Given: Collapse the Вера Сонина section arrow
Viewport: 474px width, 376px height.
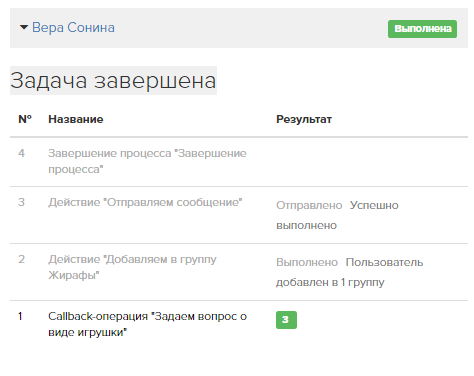Looking at the screenshot, I should pyautogui.click(x=24, y=27).
